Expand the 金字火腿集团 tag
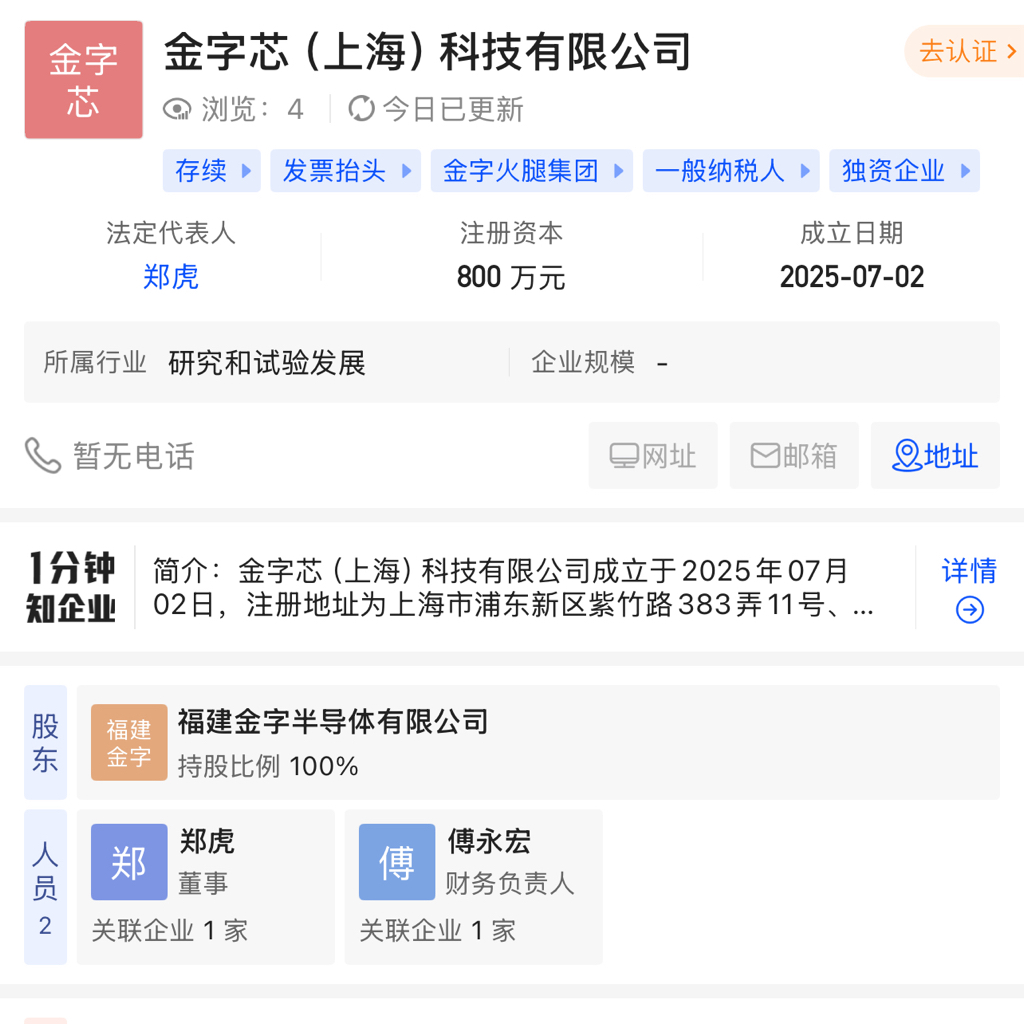 coord(532,171)
